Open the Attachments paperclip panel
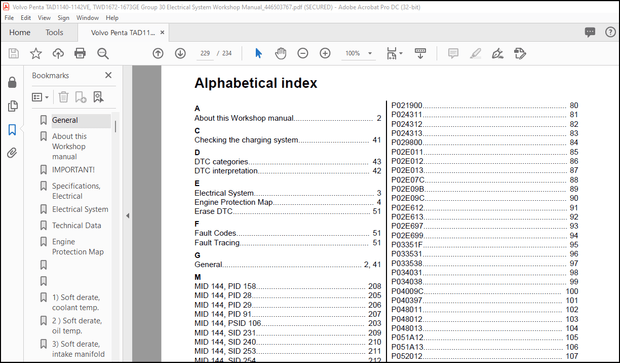 (12, 153)
